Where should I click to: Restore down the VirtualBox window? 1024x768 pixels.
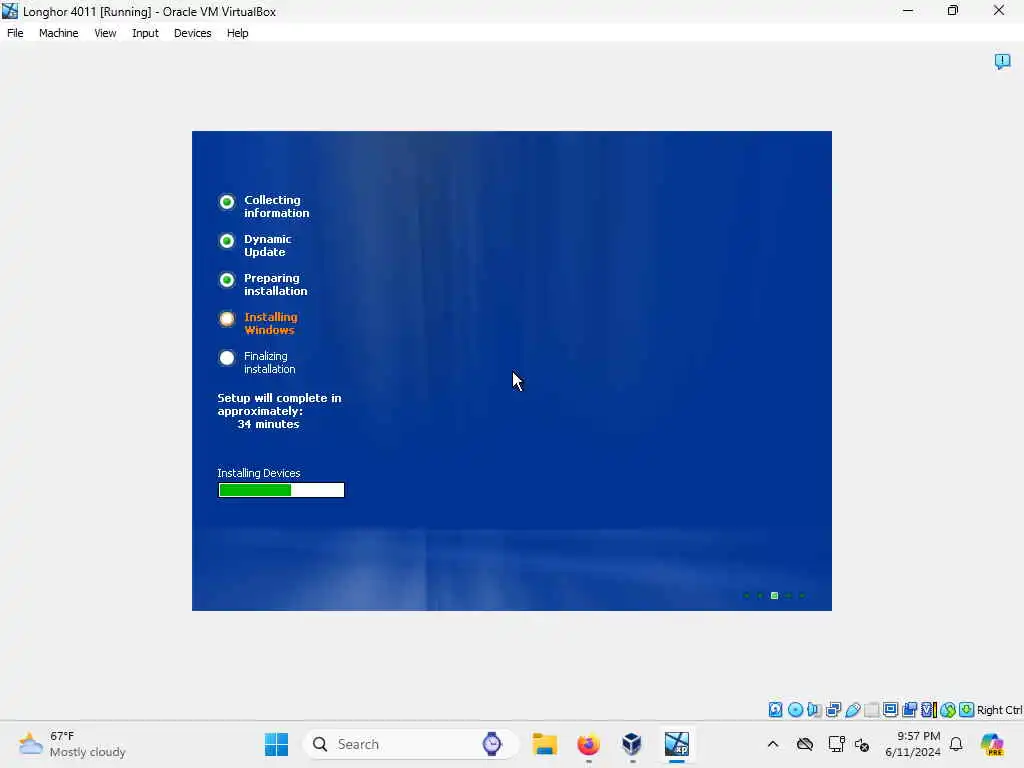(x=953, y=10)
